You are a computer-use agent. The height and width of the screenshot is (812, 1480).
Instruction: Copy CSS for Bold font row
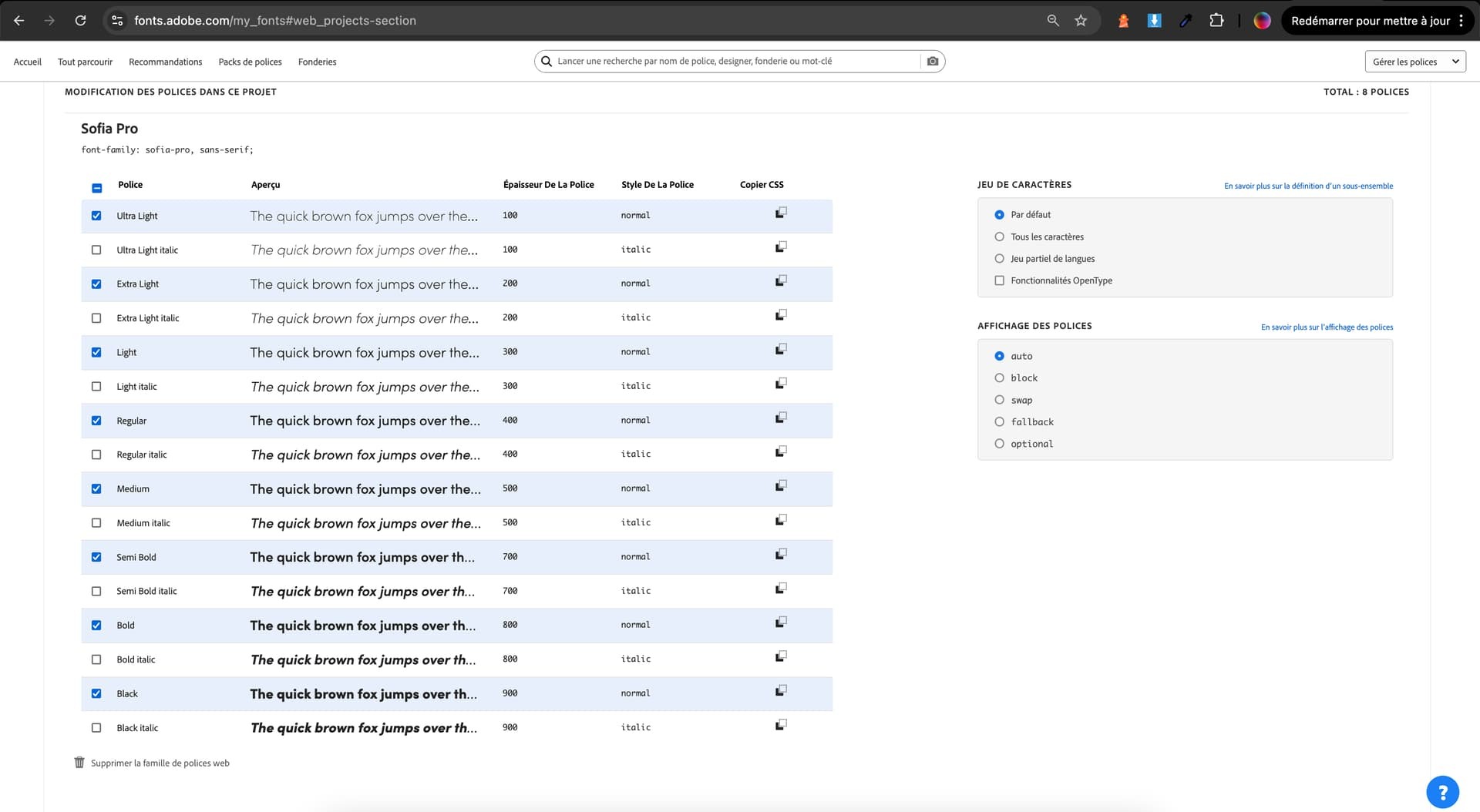click(x=781, y=622)
